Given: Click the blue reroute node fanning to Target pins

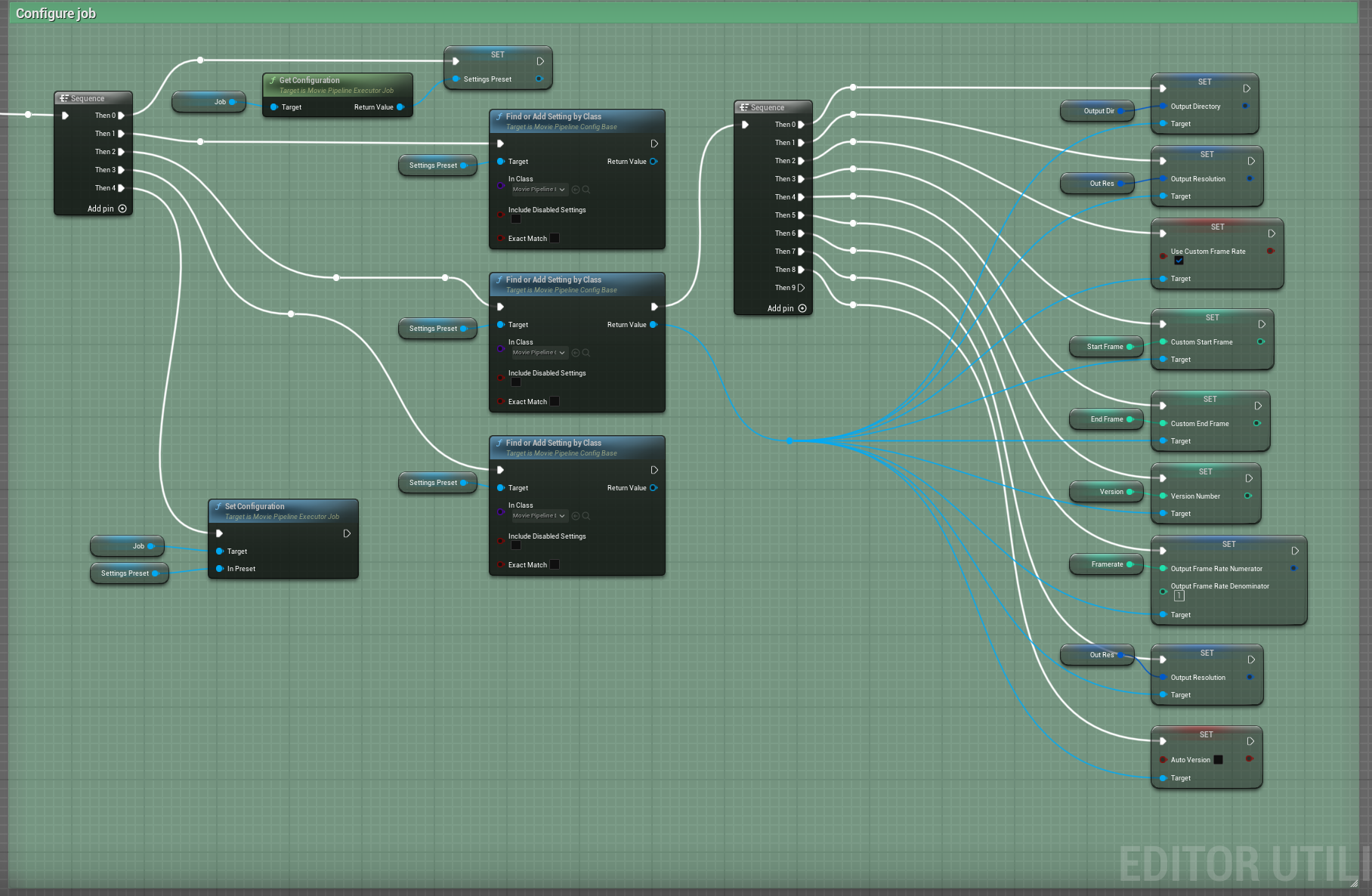Looking at the screenshot, I should click(790, 440).
